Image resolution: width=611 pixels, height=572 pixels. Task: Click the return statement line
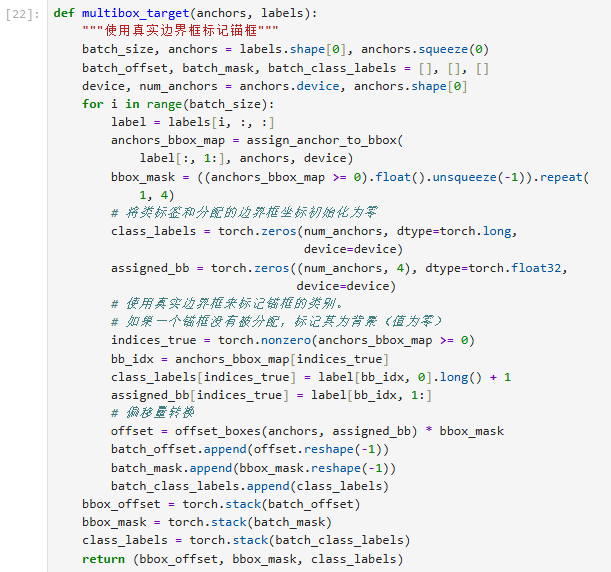[x=242, y=559]
